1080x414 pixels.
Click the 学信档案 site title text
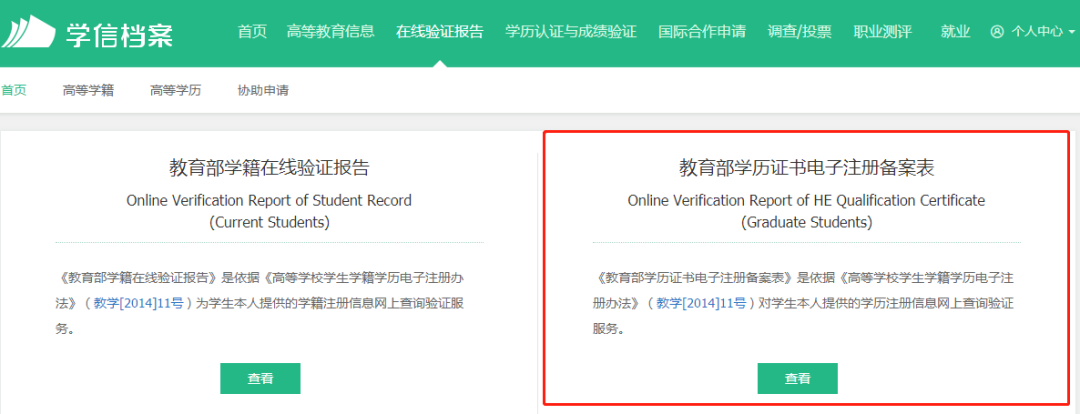point(120,34)
